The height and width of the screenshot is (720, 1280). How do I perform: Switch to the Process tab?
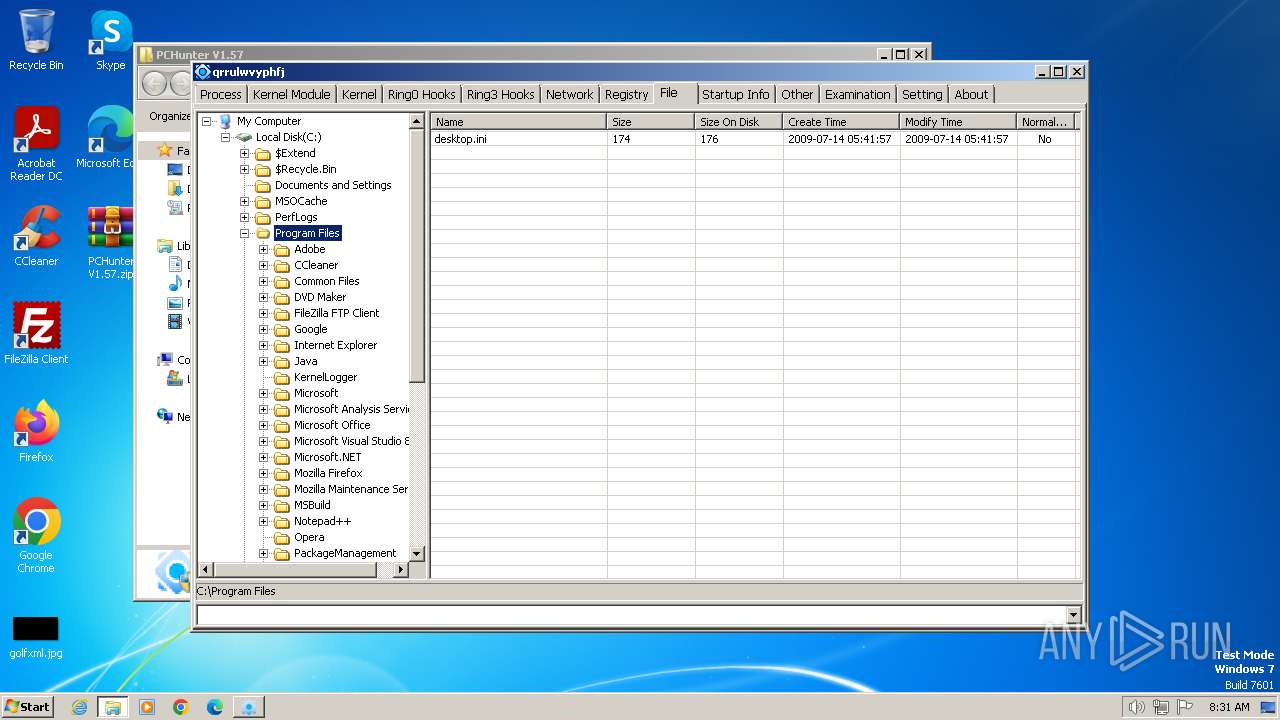tap(221, 94)
